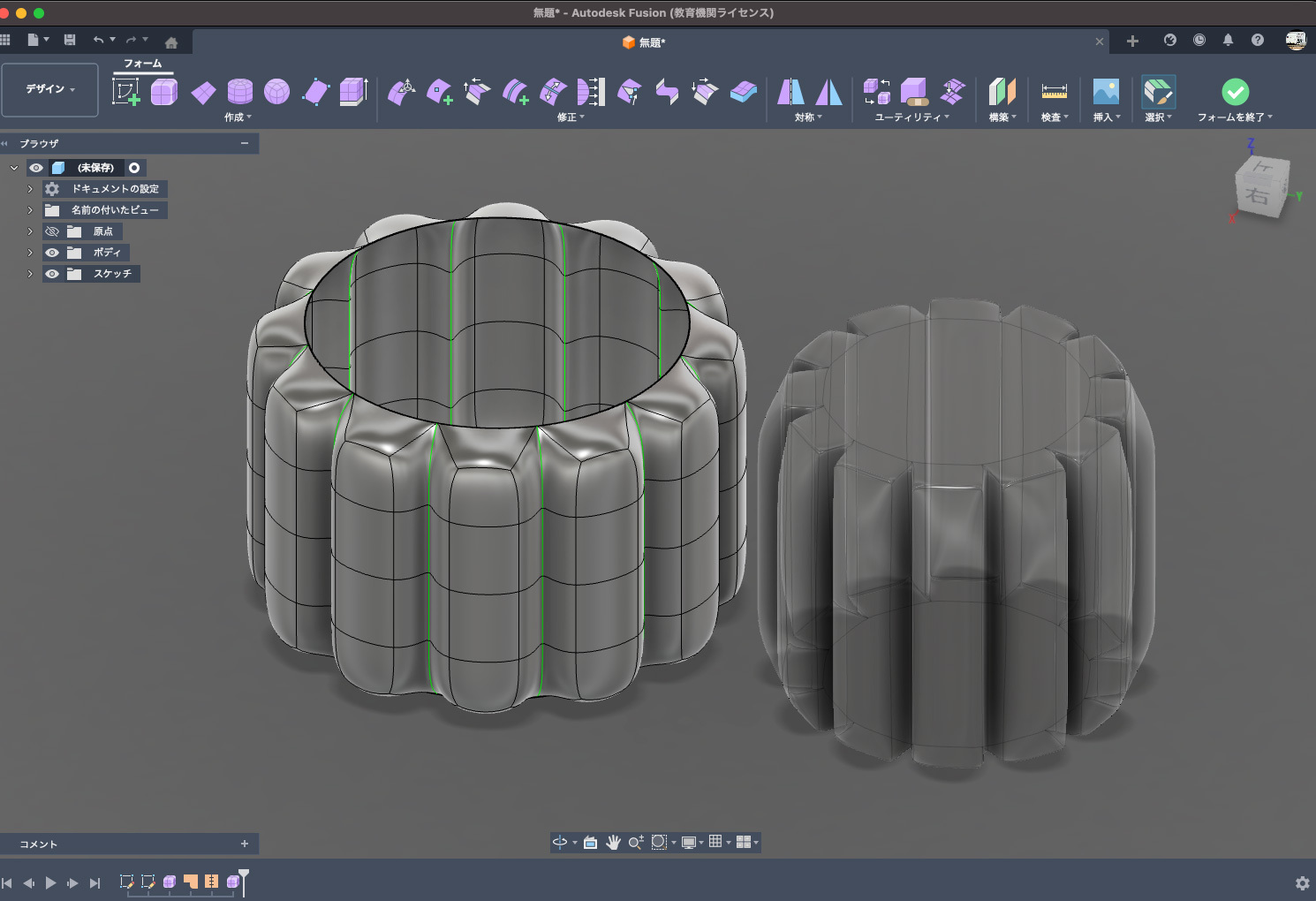Choose the Plane form tool
This screenshot has width=1316, height=901.
pyautogui.click(x=203, y=92)
